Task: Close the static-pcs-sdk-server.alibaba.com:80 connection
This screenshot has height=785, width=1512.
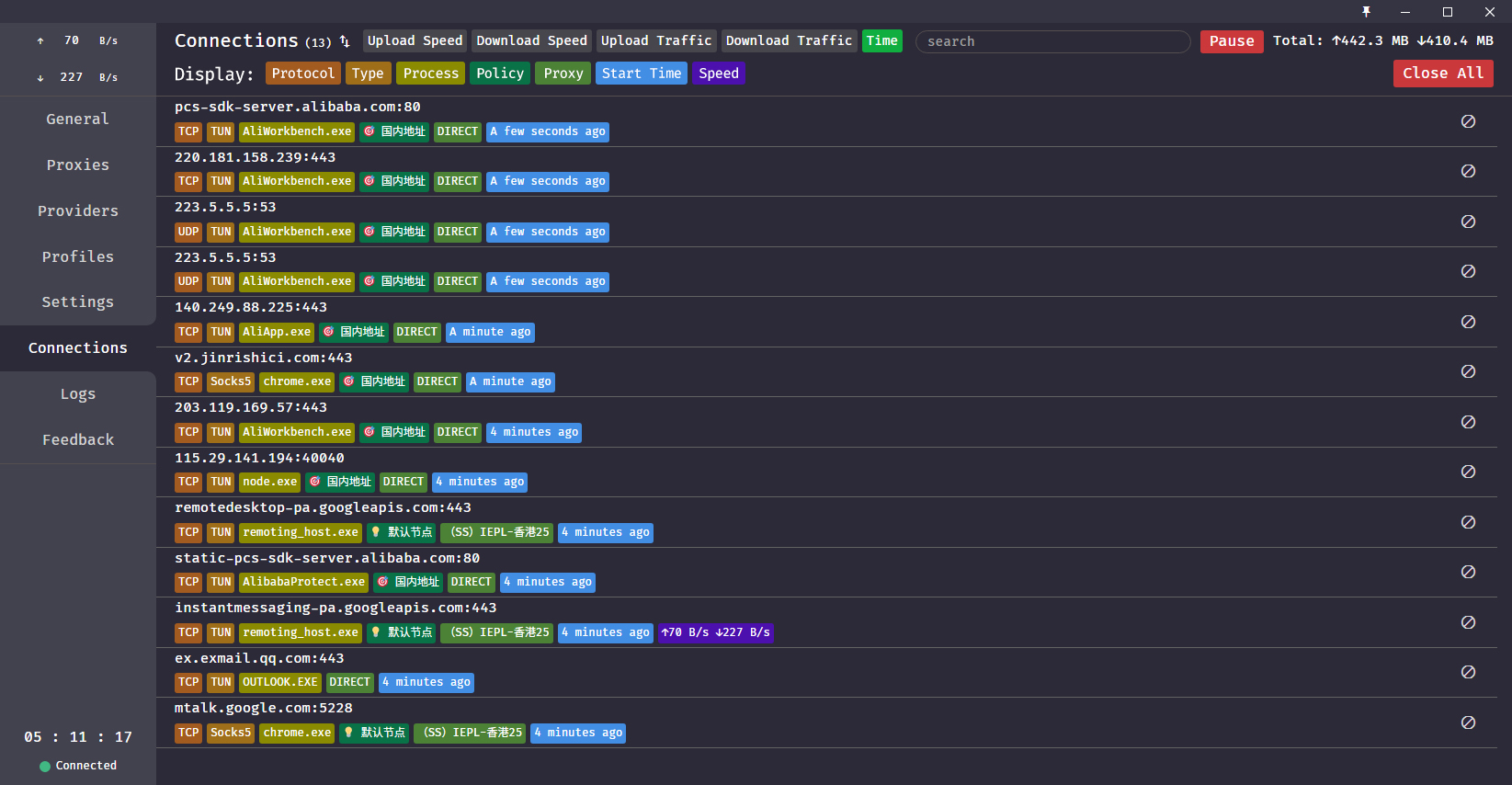Action: [x=1468, y=572]
